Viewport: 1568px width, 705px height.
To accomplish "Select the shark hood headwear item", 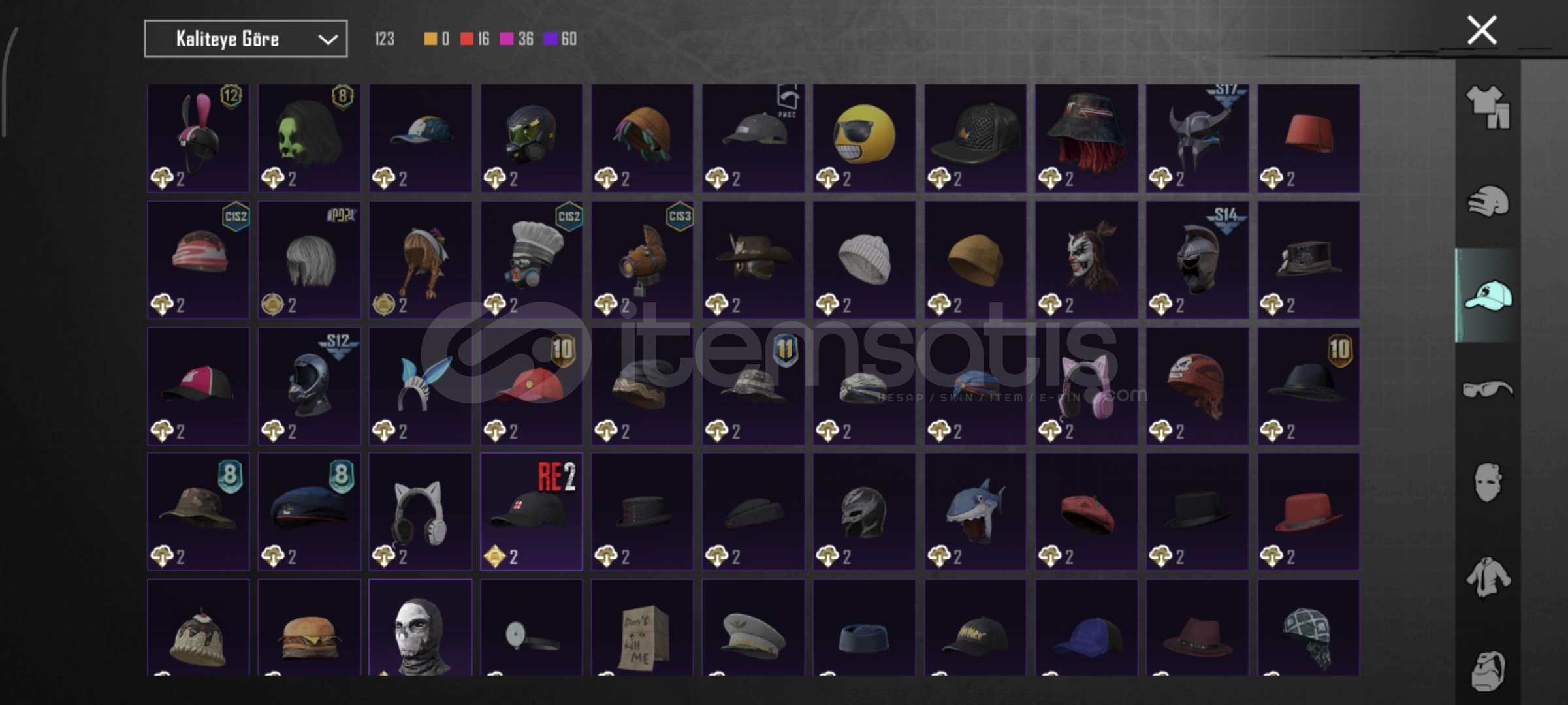I will point(975,512).
